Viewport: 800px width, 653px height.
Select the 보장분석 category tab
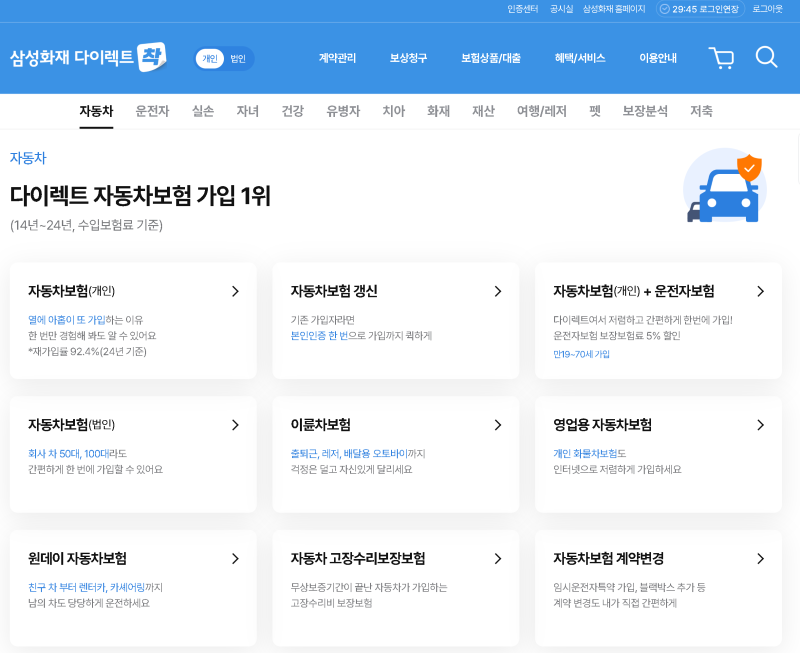point(645,111)
